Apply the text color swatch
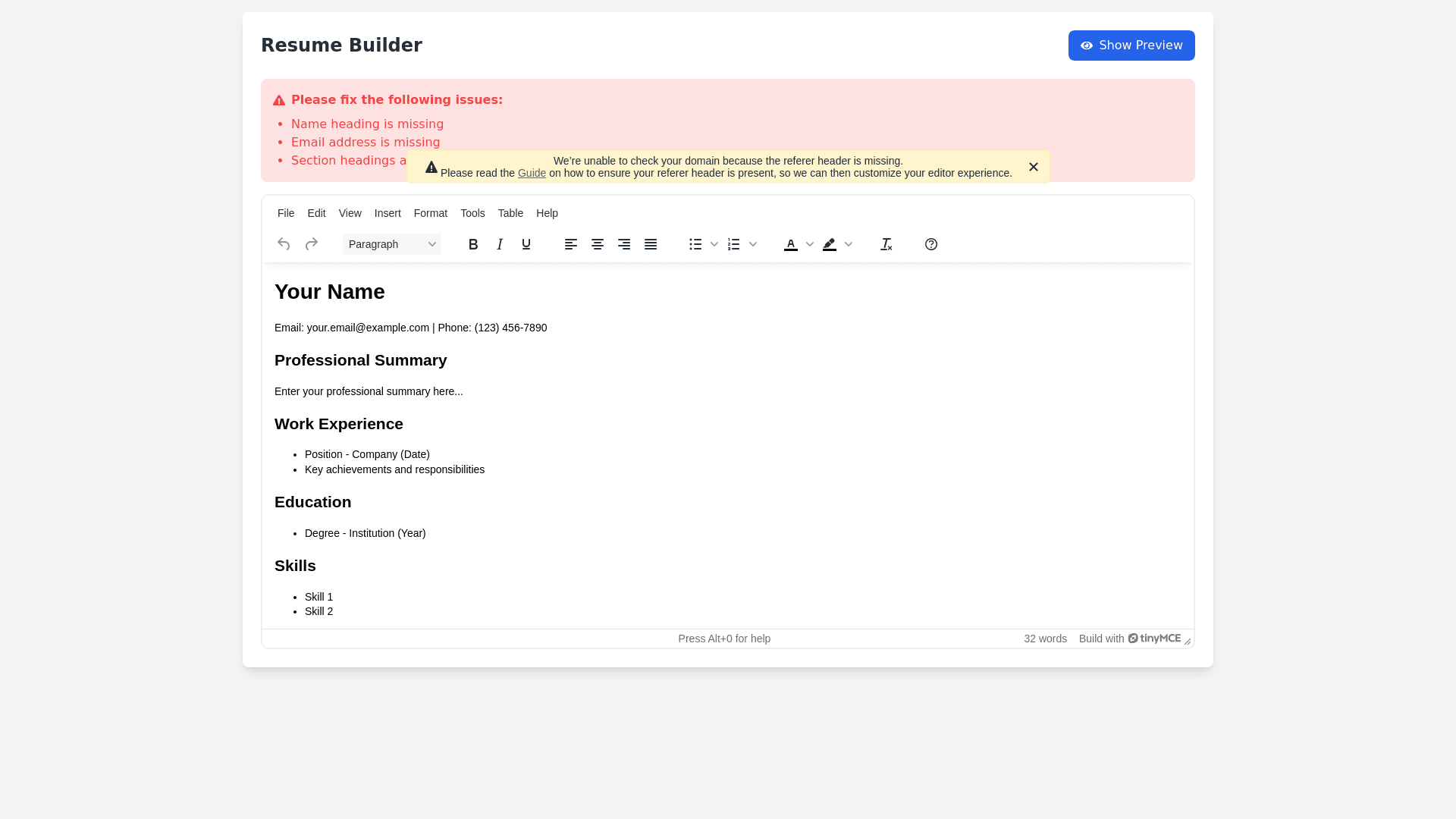Image resolution: width=1456 pixels, height=819 pixels. click(x=791, y=244)
